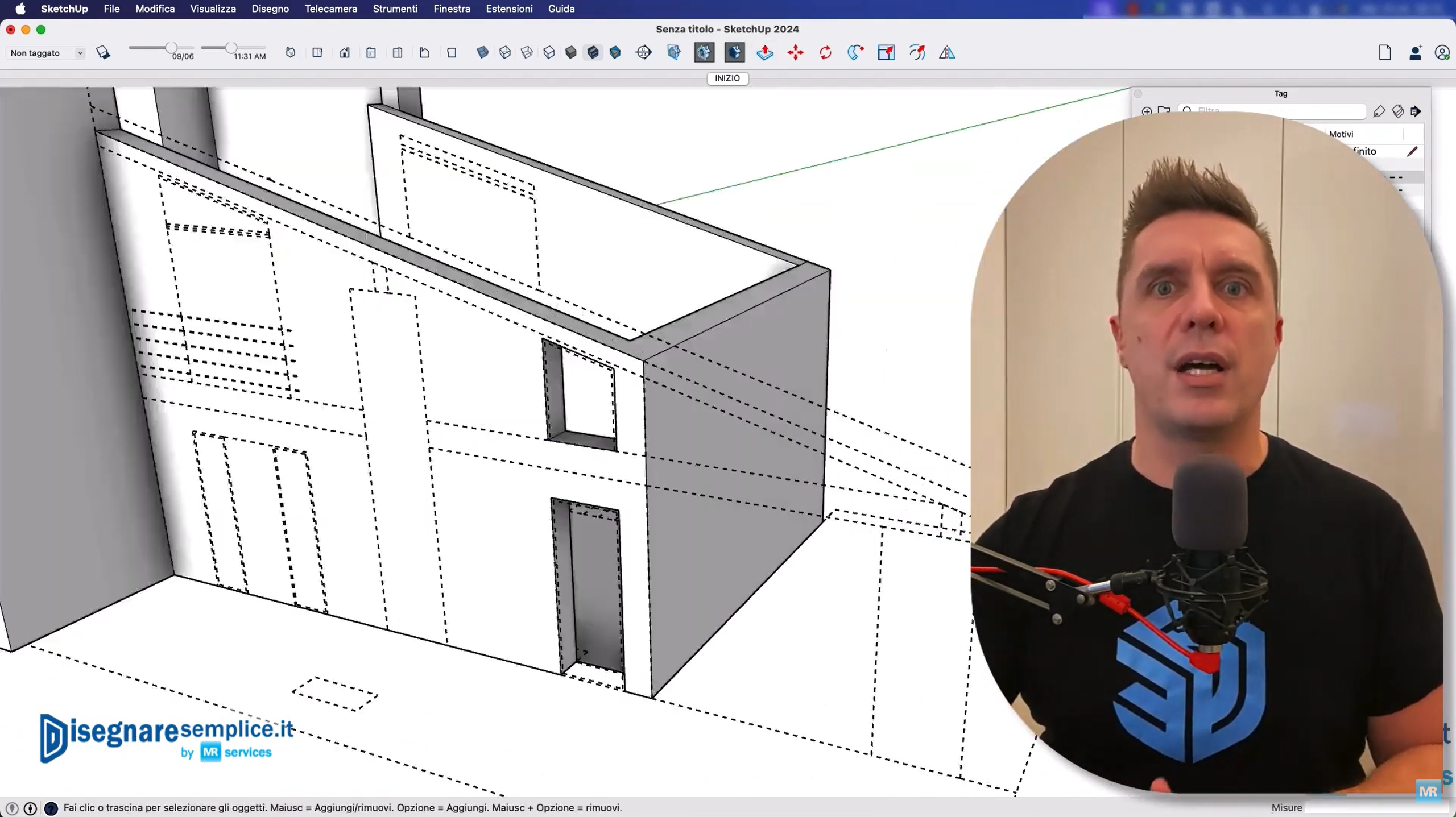Switch to Front view house icon
This screenshot has height=817, width=1456.
click(345, 53)
